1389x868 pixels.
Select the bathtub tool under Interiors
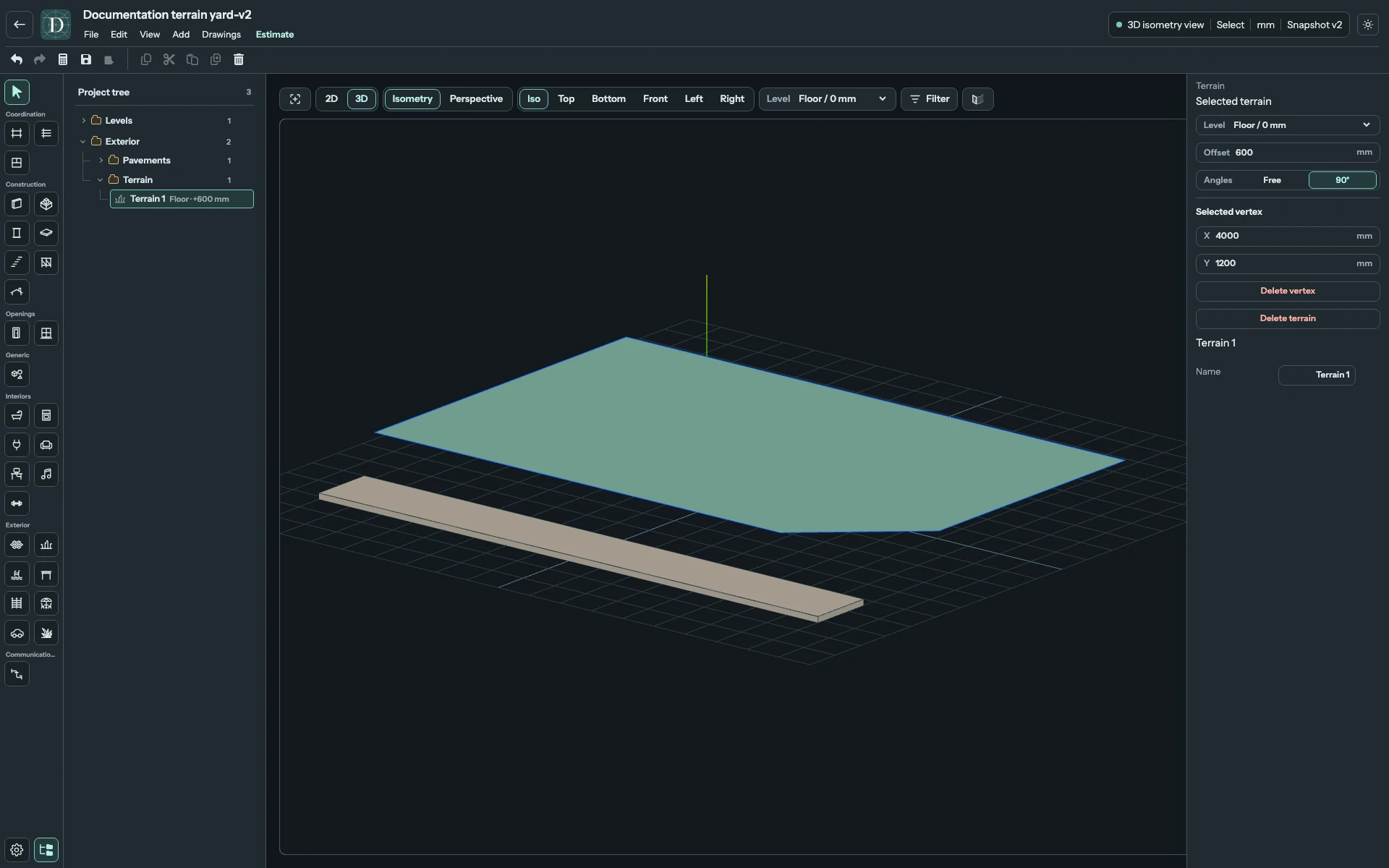17,416
